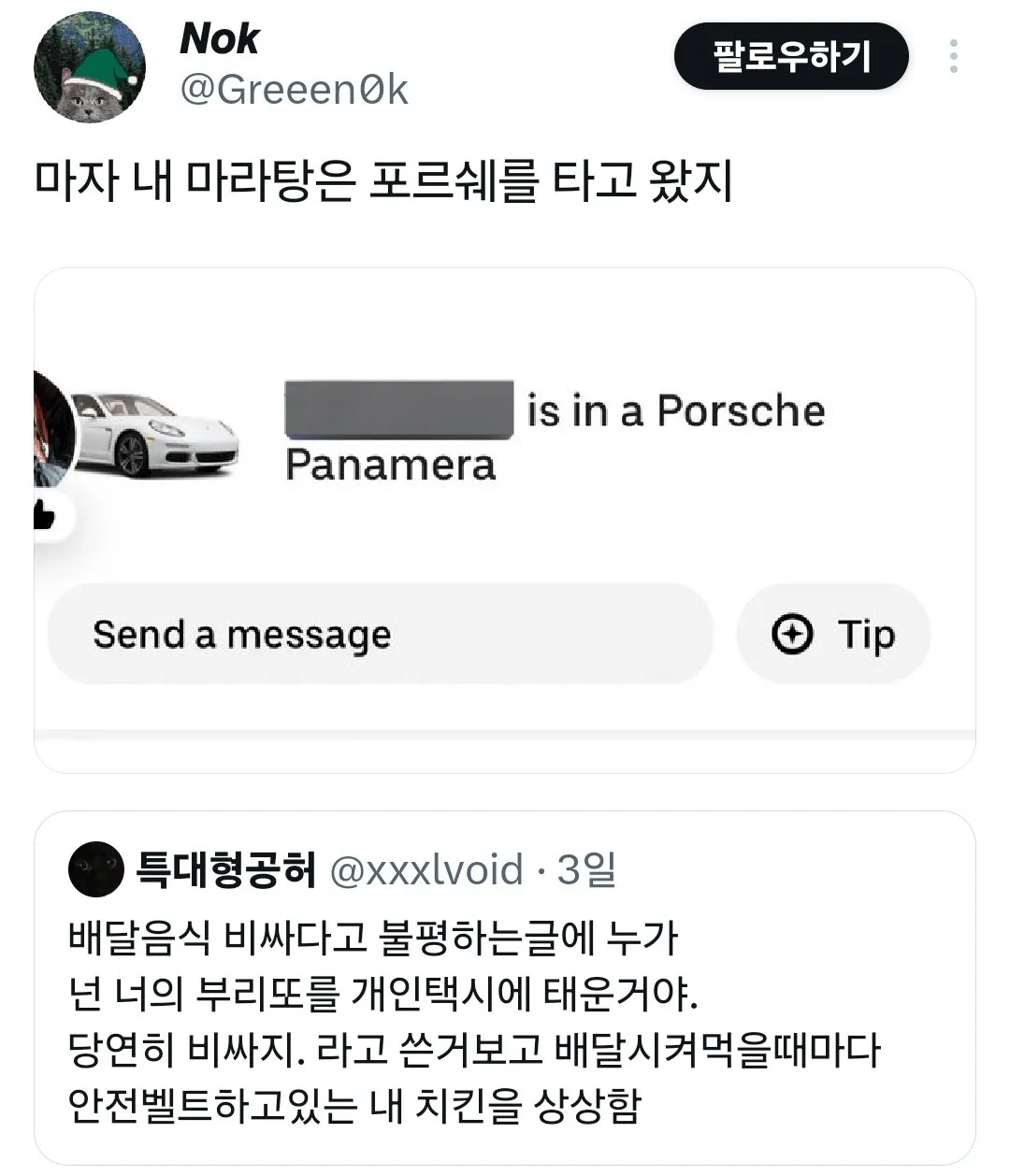
Task: Click the 3일 timestamp on quoted post
Action: (x=585, y=870)
